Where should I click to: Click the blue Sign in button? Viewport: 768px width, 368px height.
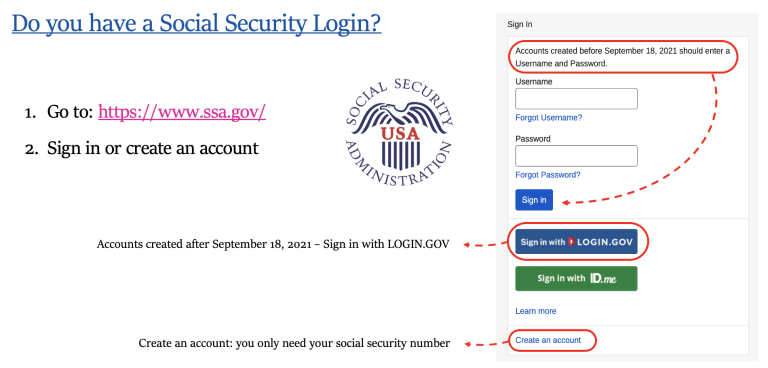534,200
